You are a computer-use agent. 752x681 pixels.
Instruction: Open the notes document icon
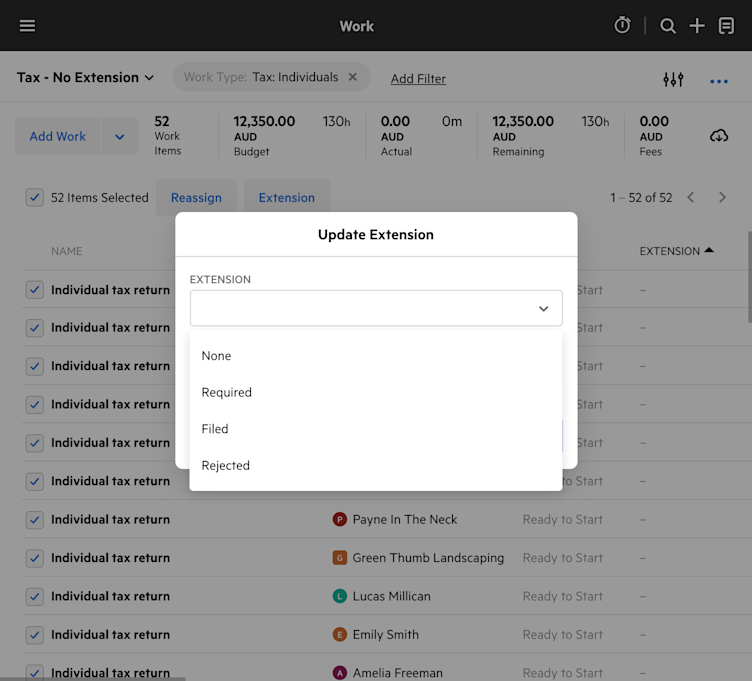pos(726,26)
